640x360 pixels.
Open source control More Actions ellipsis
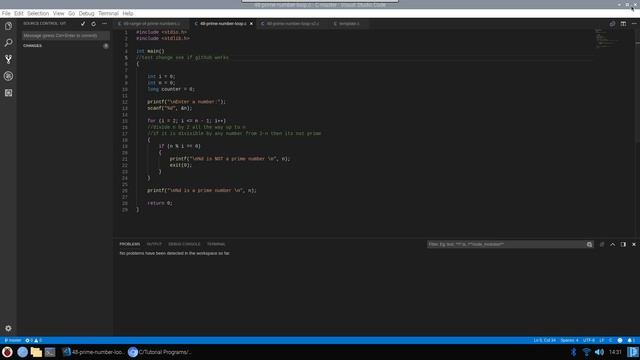pyautogui.click(x=104, y=24)
